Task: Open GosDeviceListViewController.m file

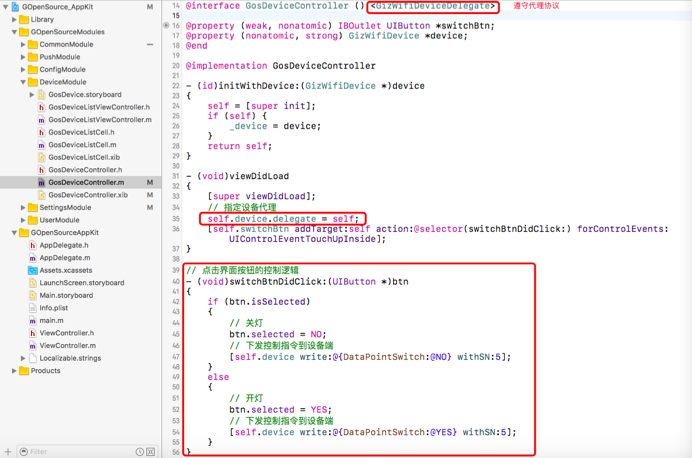Action: [100, 120]
